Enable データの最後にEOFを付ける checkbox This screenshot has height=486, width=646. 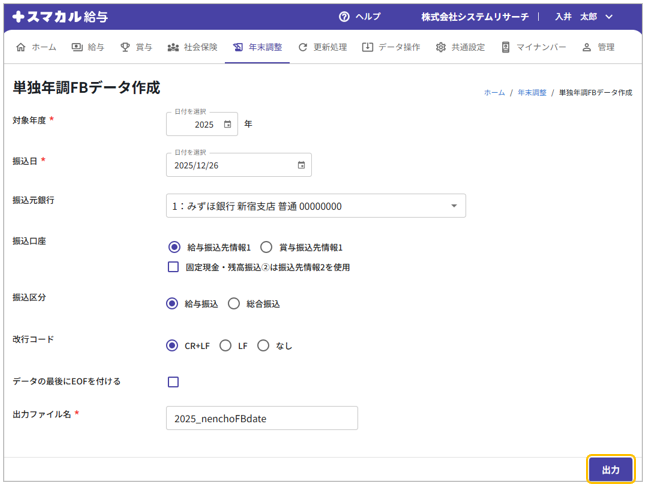(x=173, y=382)
